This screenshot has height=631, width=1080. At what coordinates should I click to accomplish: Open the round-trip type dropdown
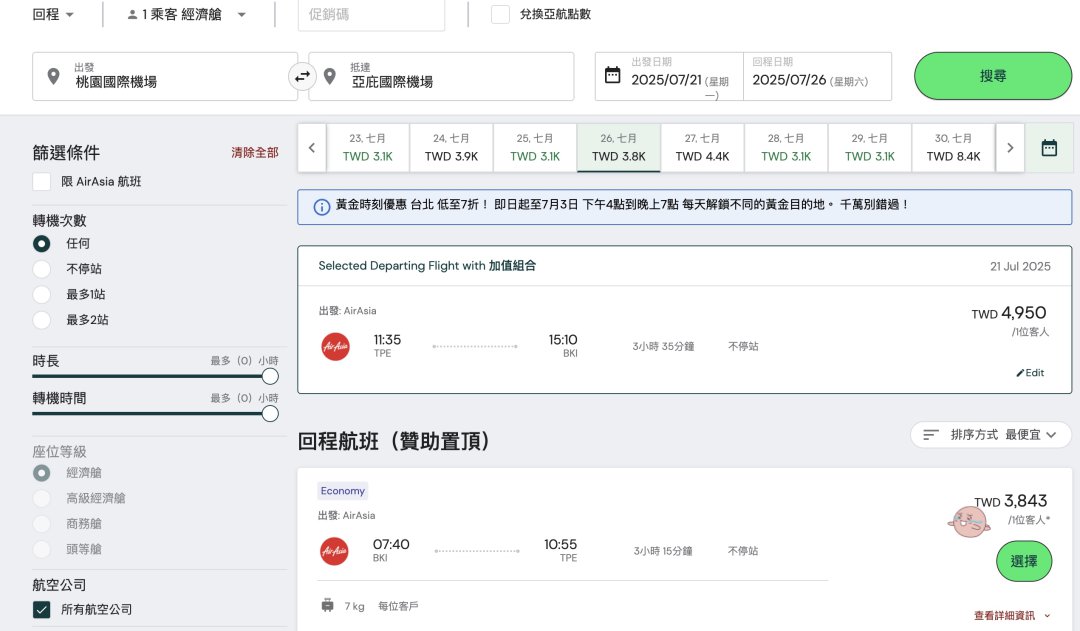(x=53, y=14)
